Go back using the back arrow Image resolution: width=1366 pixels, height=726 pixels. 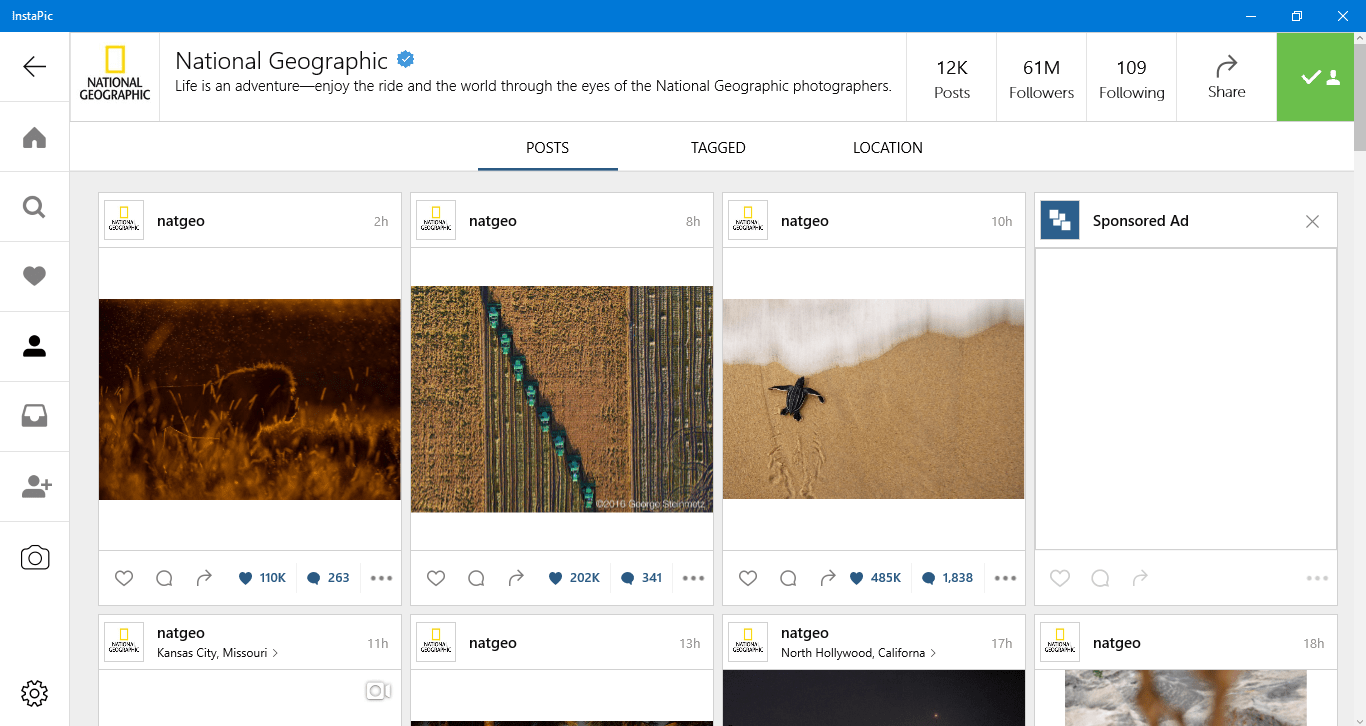34,67
